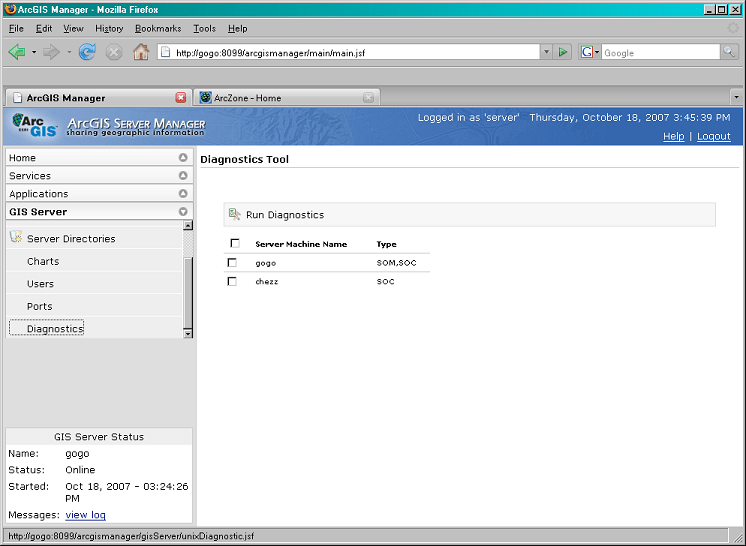Open the History menu

pyautogui.click(x=109, y=29)
